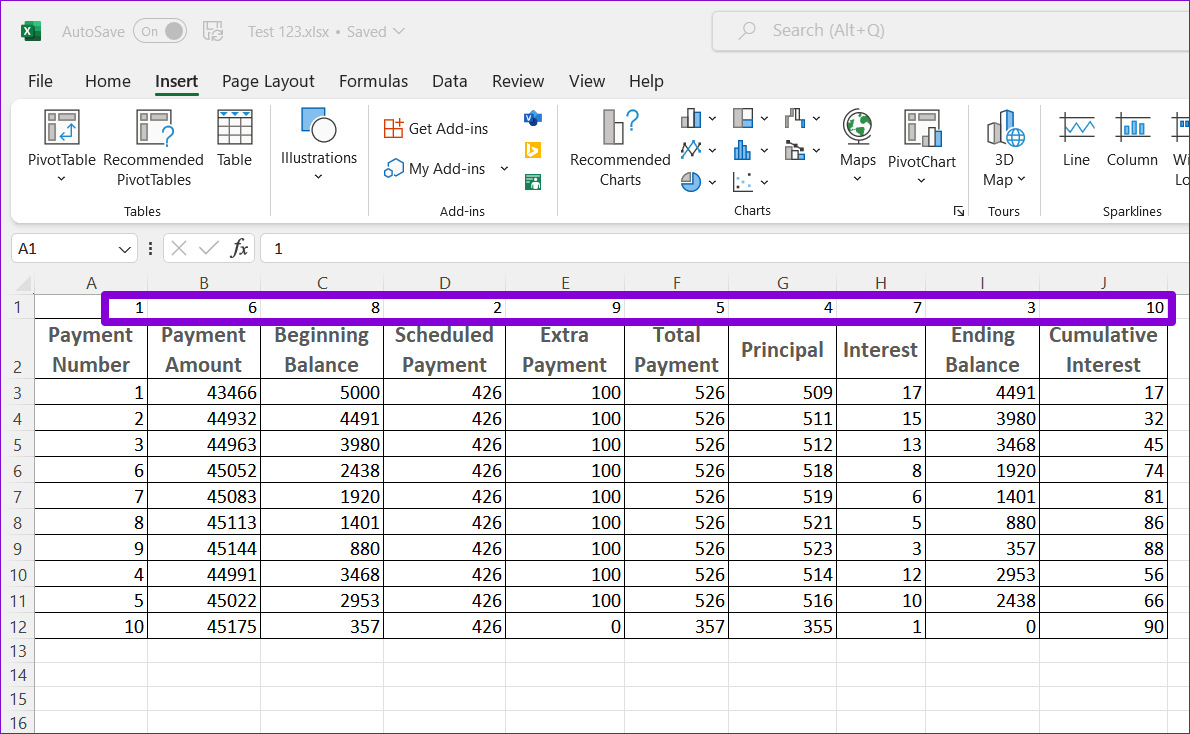
Task: Click the Get Add-ins button
Action: [x=436, y=128]
